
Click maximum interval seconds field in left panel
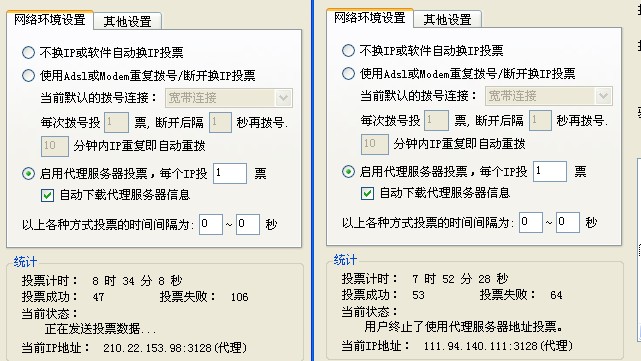point(248,224)
